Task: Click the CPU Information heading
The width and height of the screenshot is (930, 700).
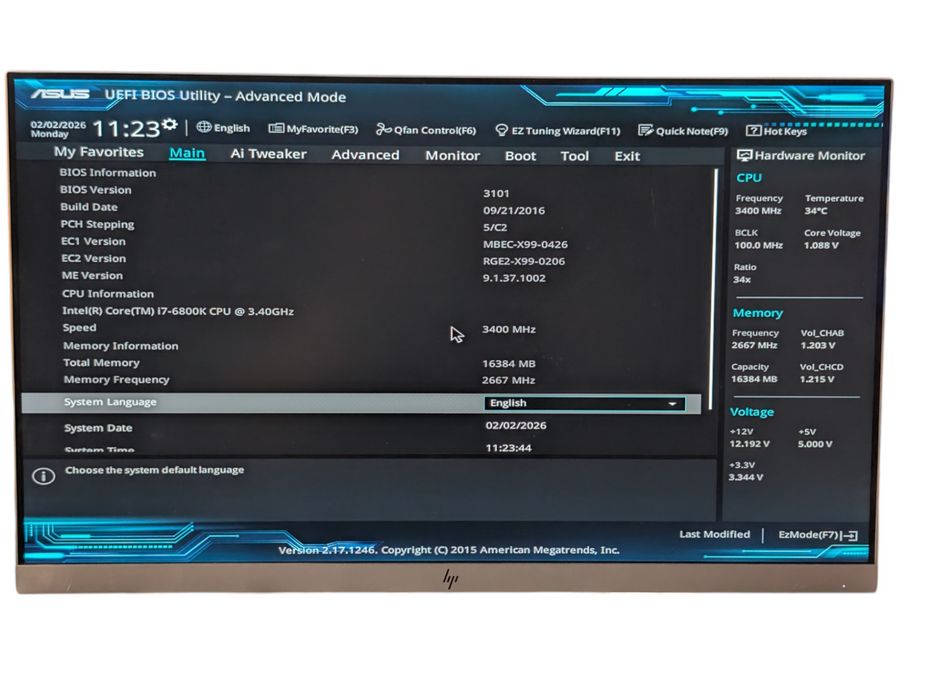Action: (x=108, y=294)
